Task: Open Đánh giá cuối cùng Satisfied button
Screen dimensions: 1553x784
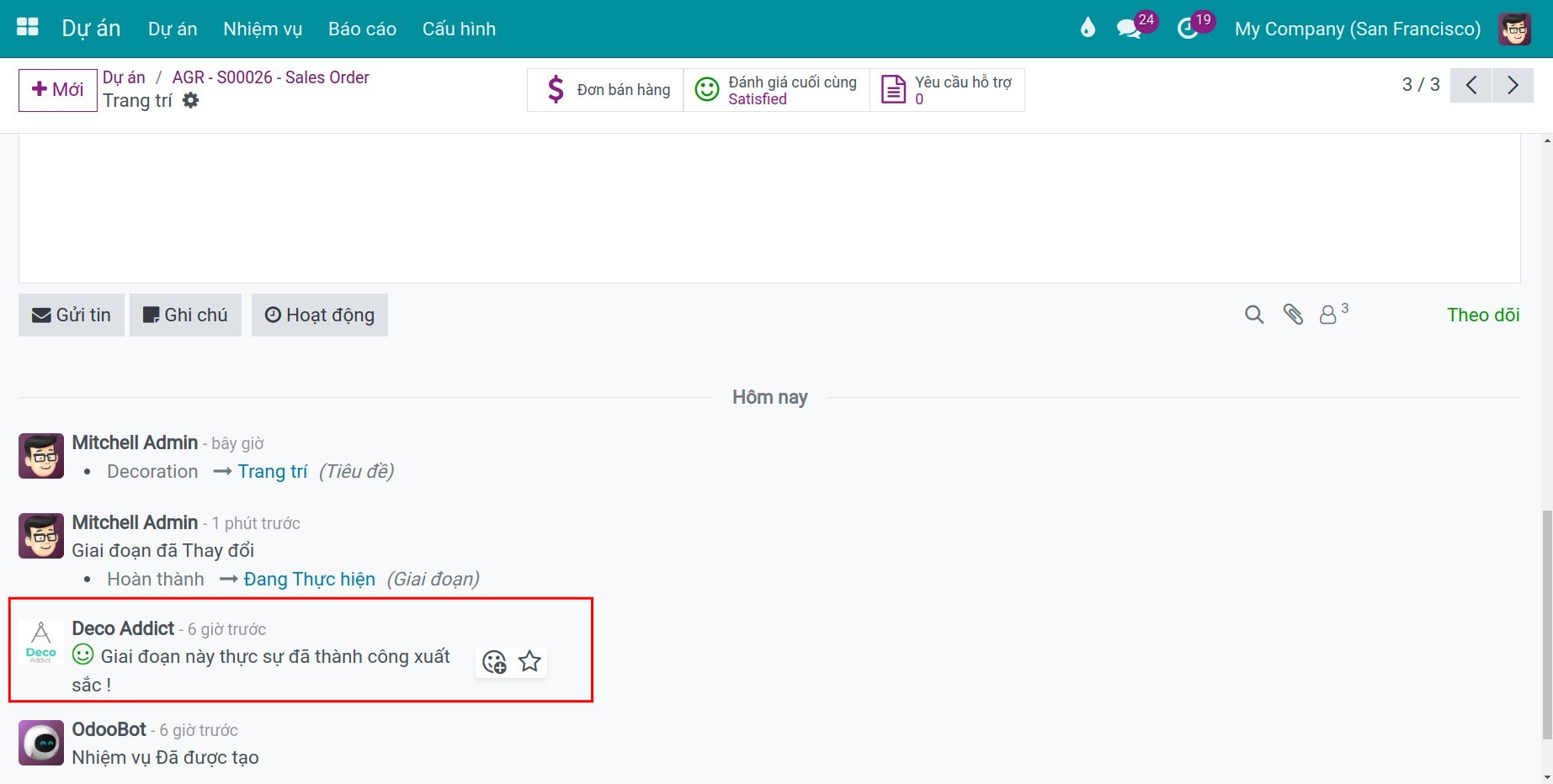Action: click(x=777, y=90)
